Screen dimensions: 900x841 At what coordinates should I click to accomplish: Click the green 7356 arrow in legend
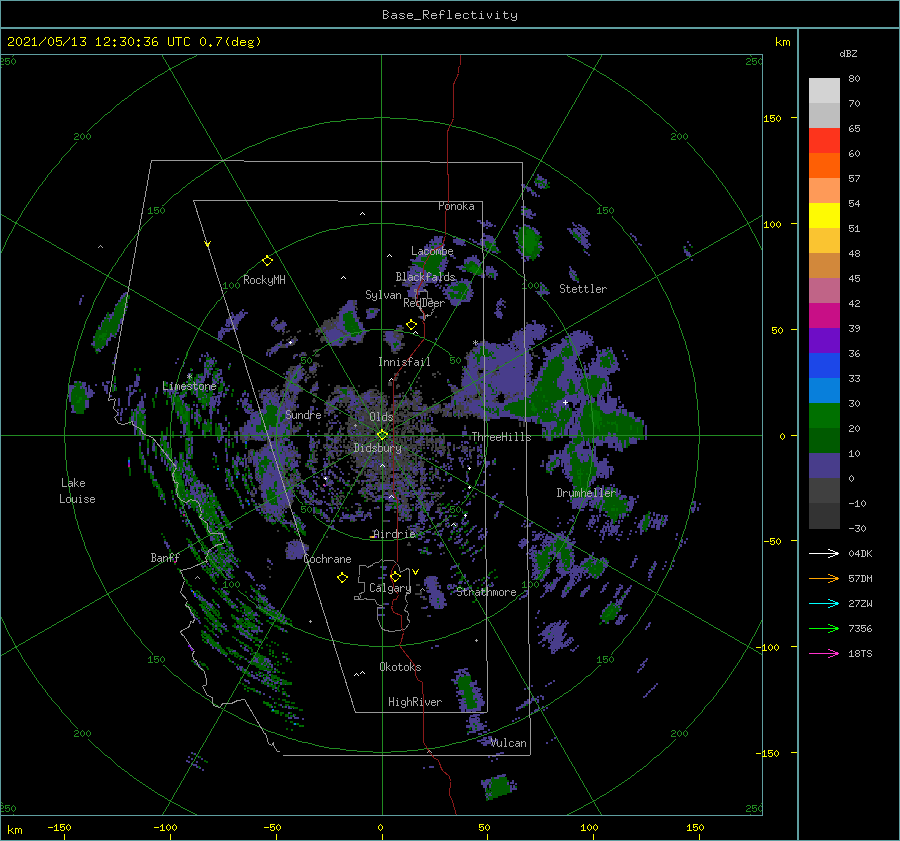(x=824, y=629)
